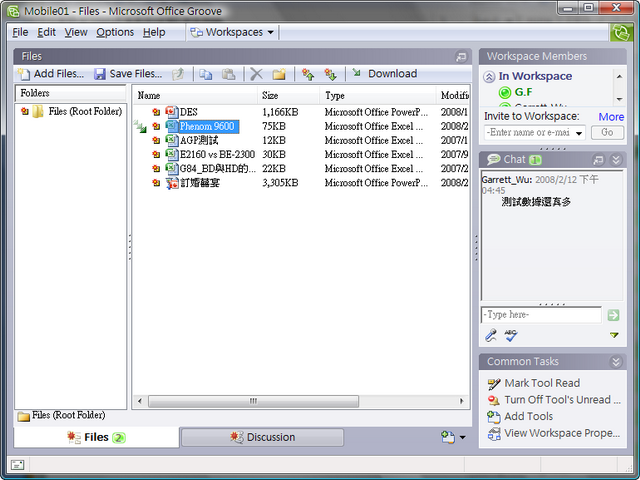Click the More link for invitations
640x480 pixels.
[x=611, y=117]
